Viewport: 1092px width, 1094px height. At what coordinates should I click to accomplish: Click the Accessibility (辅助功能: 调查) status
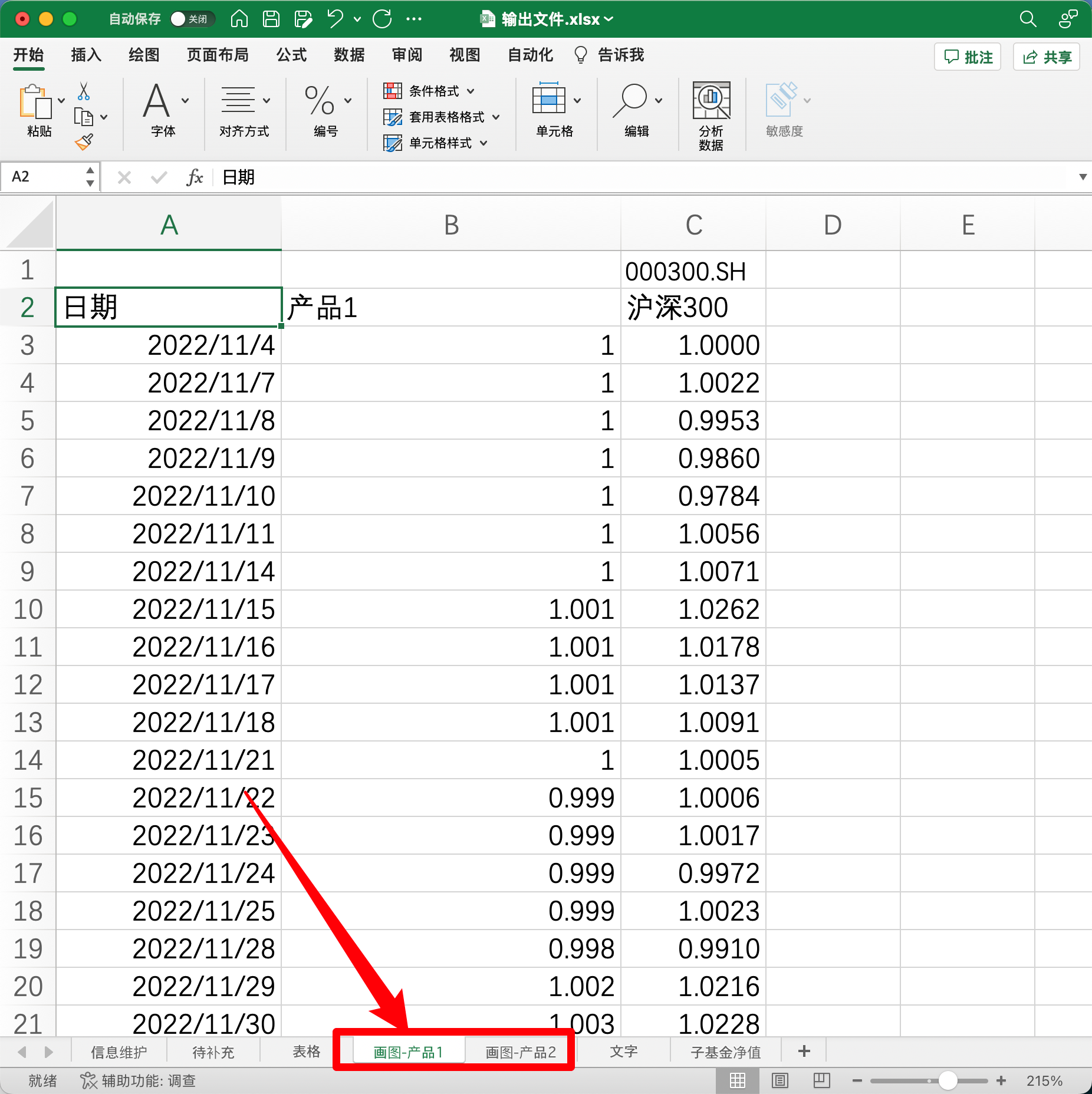point(138,1080)
